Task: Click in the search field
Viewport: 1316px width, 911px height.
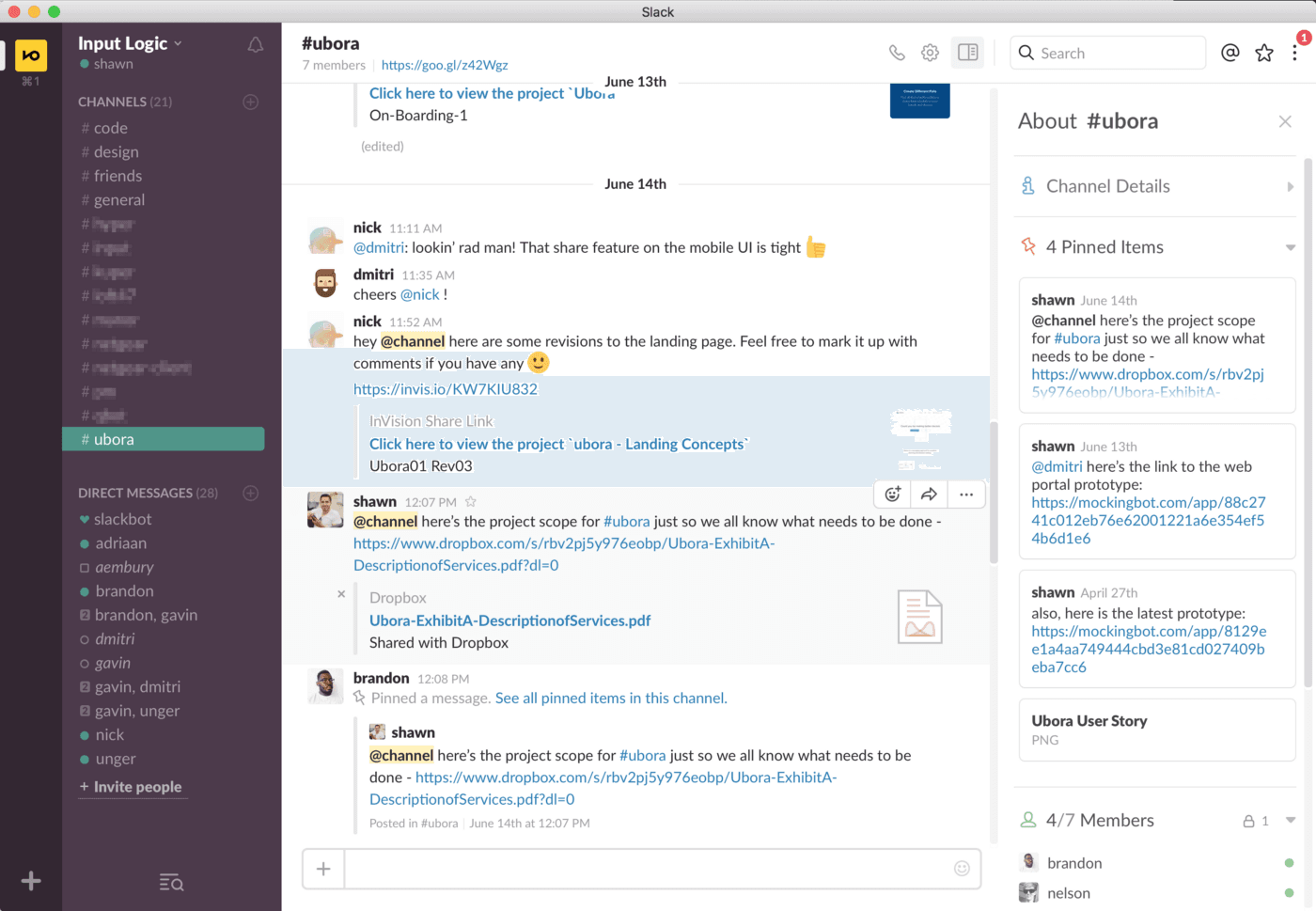Action: click(1108, 53)
